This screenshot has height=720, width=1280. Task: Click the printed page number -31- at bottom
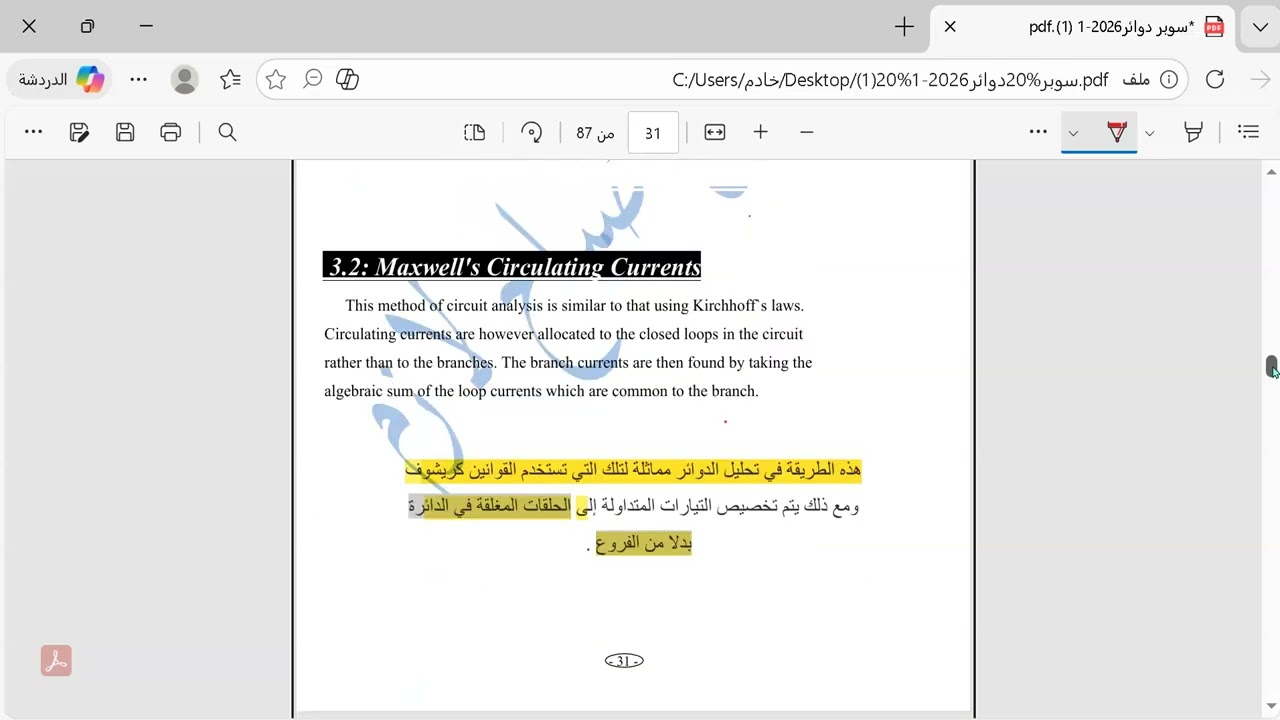pos(624,661)
